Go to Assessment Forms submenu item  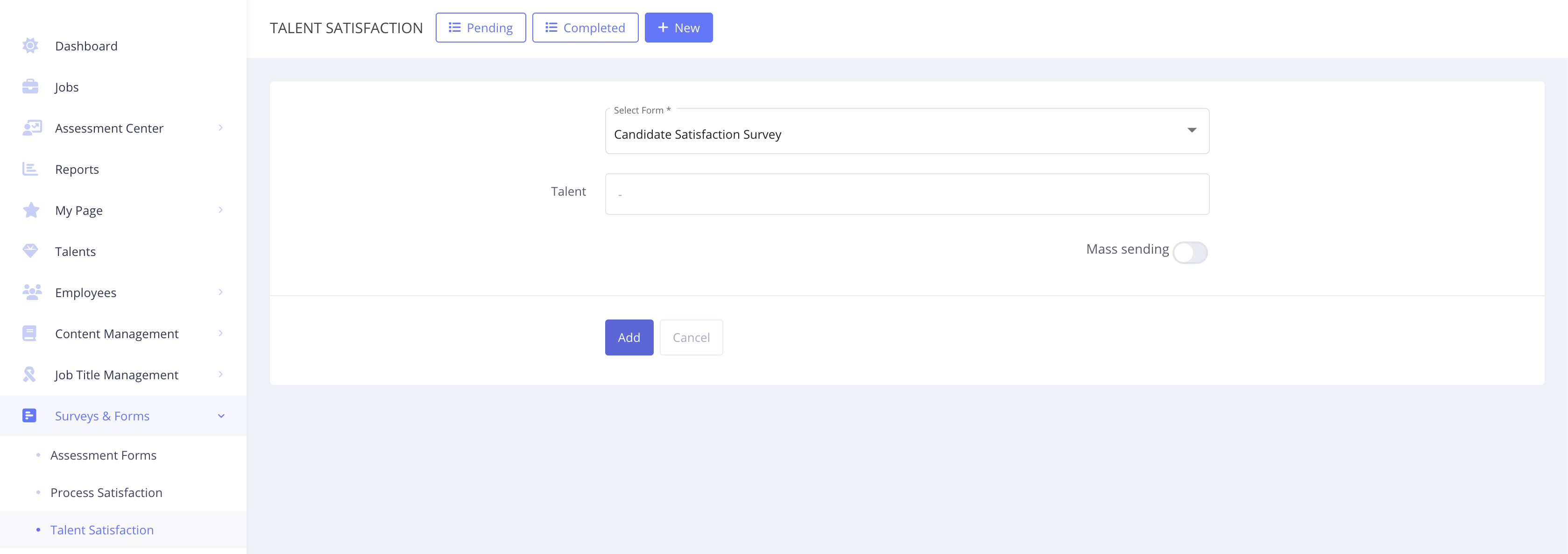pos(103,455)
